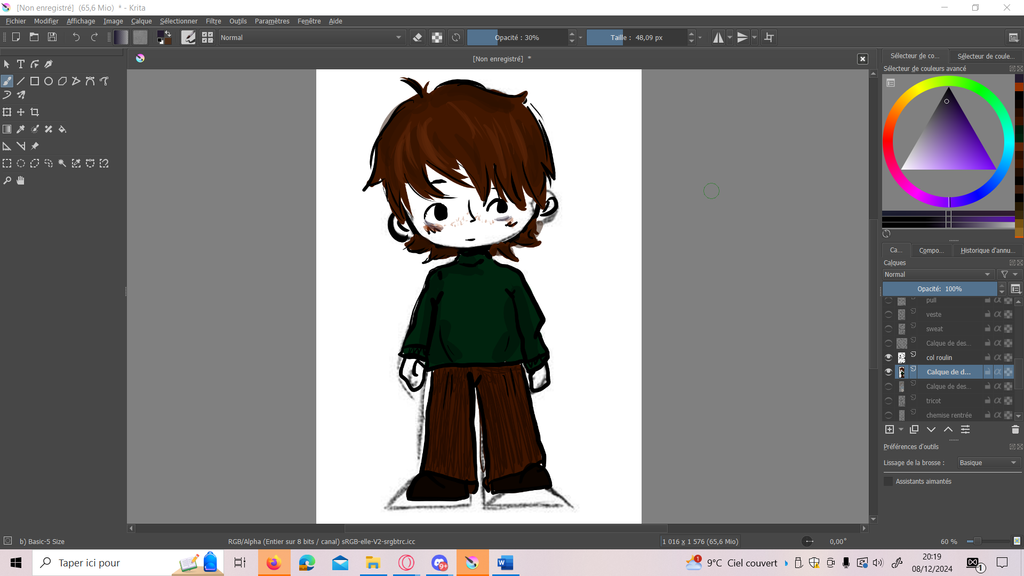Show the tricot layer
The image size is (1024, 576).
point(888,400)
